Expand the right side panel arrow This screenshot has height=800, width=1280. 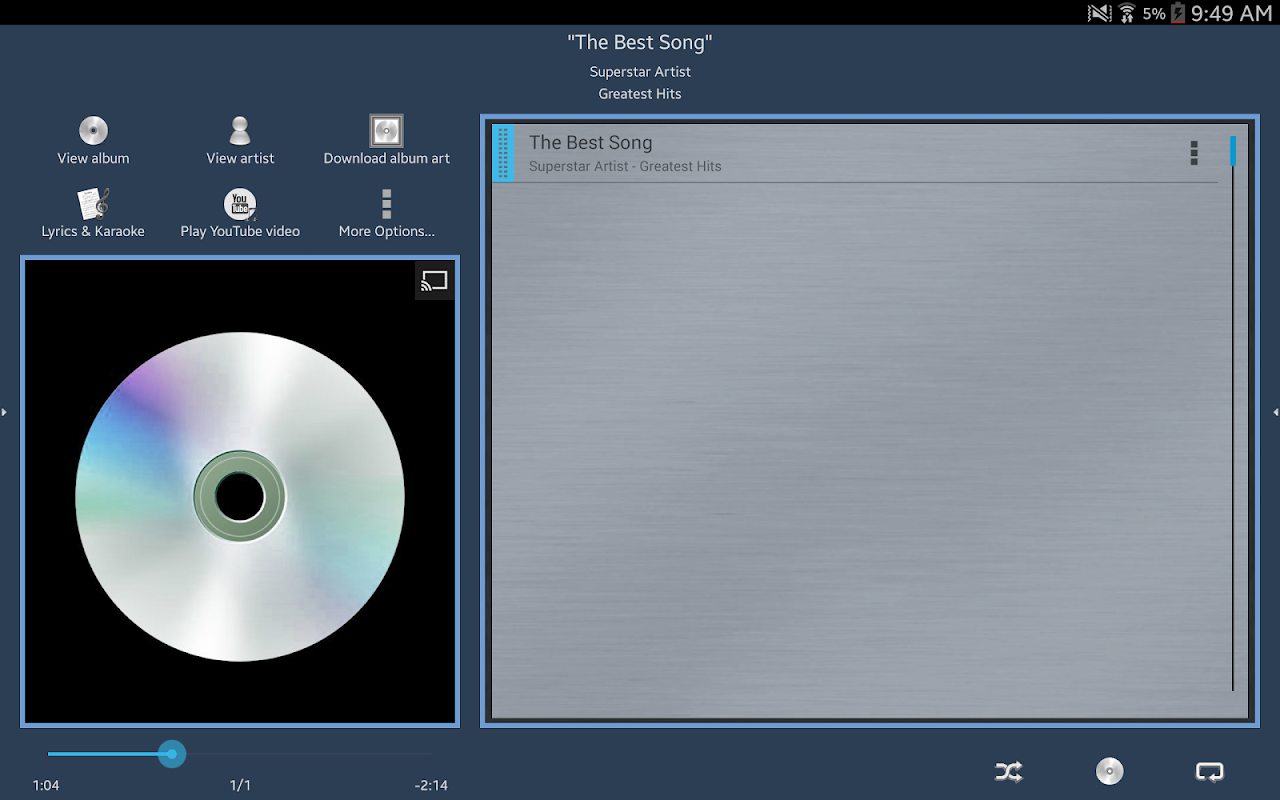(x=1275, y=411)
